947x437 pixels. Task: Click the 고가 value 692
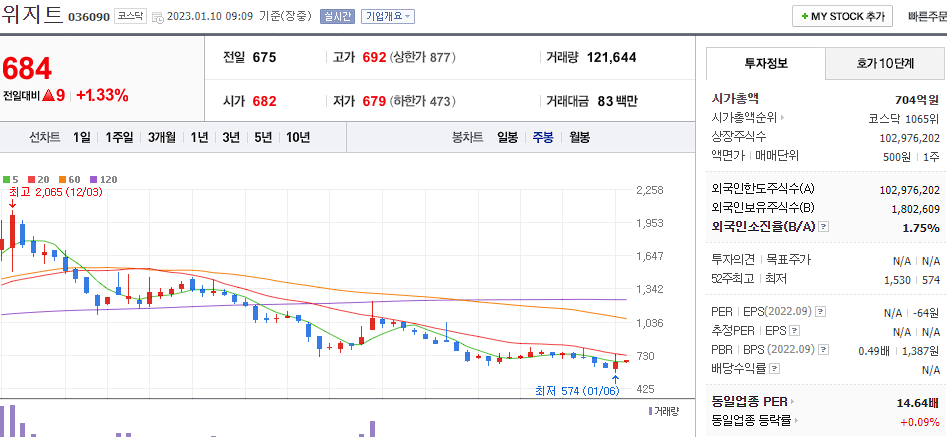[374, 58]
